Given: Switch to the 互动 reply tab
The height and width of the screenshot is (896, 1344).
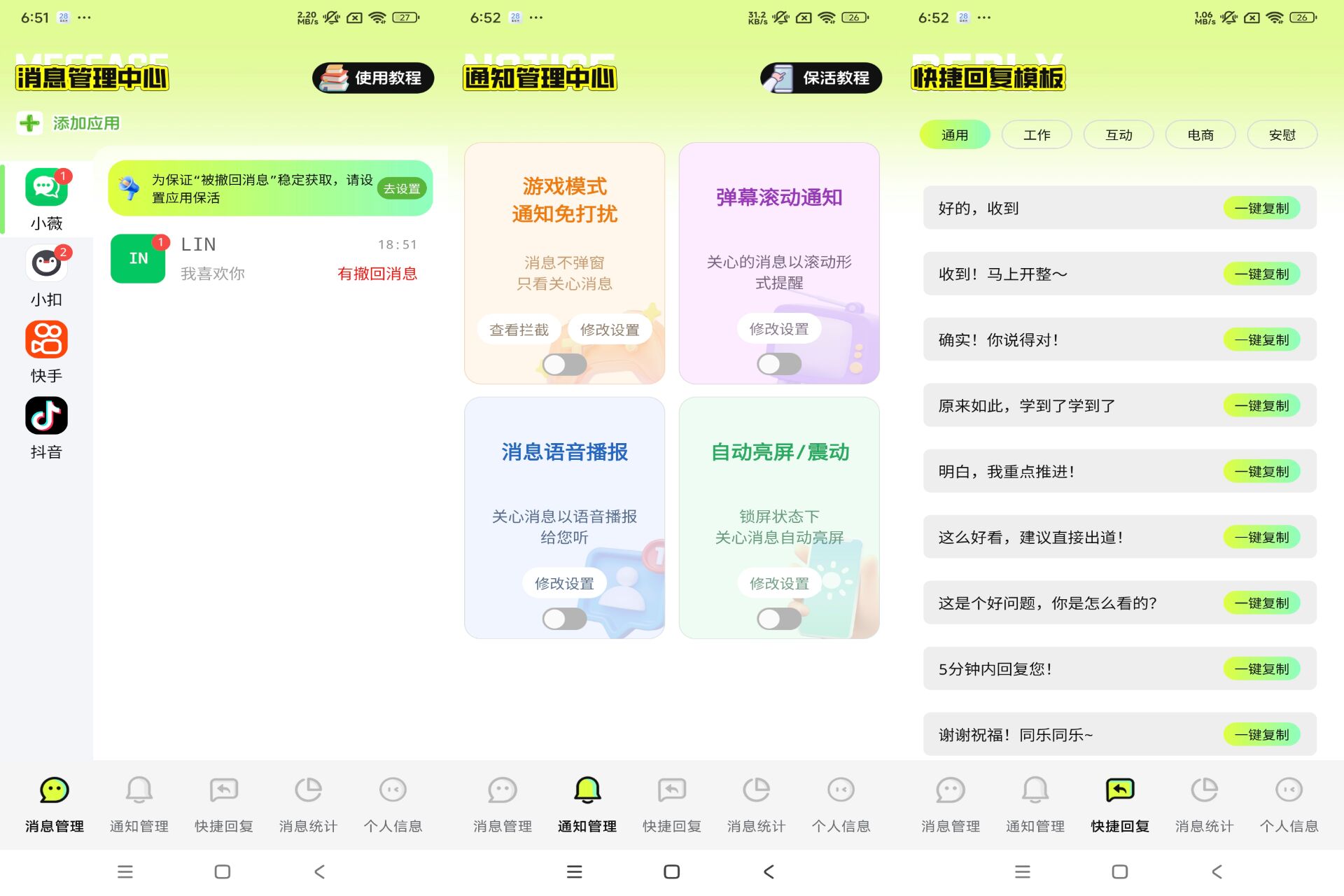Looking at the screenshot, I should tap(1119, 134).
